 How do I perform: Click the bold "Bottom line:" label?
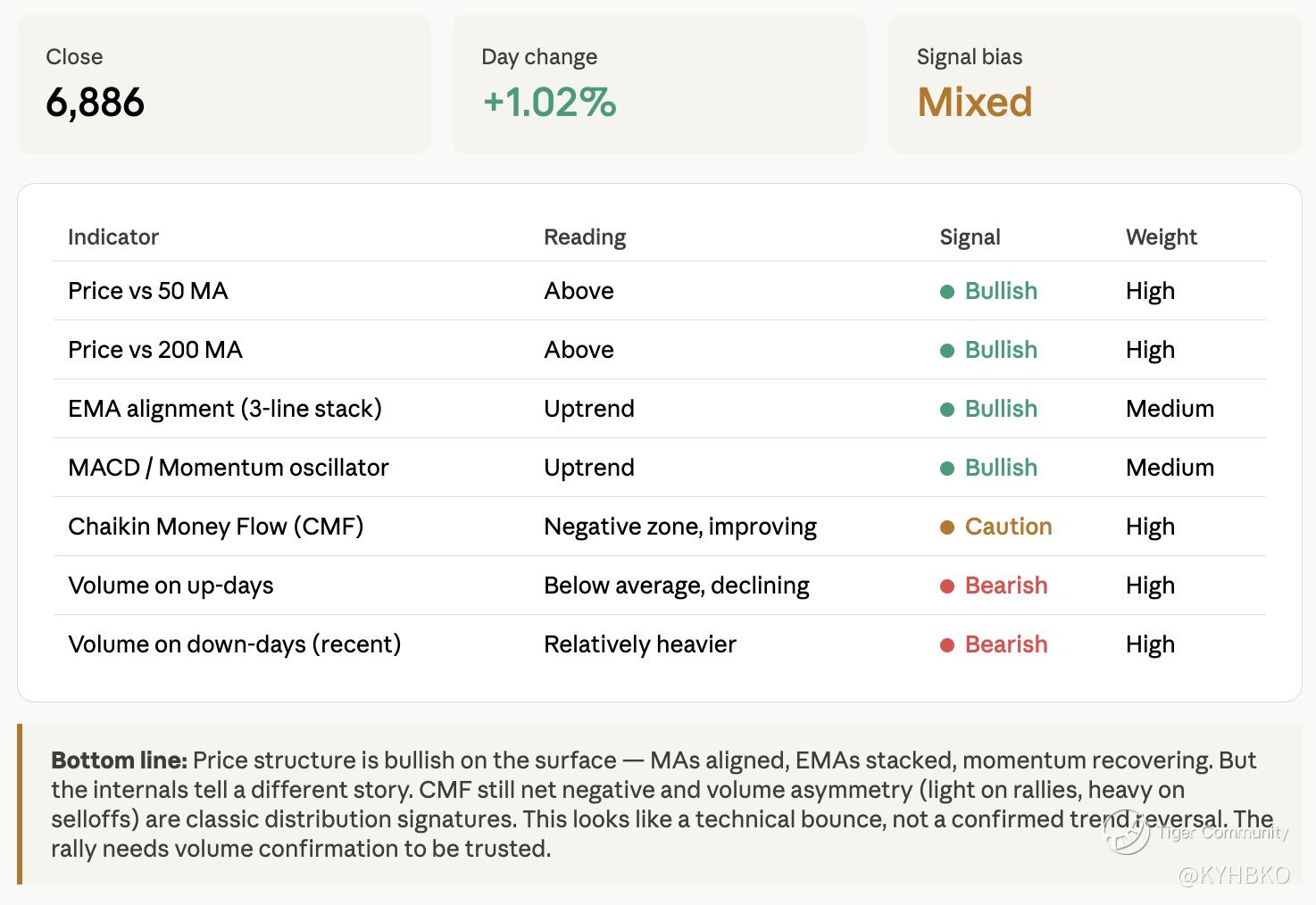[x=119, y=760]
